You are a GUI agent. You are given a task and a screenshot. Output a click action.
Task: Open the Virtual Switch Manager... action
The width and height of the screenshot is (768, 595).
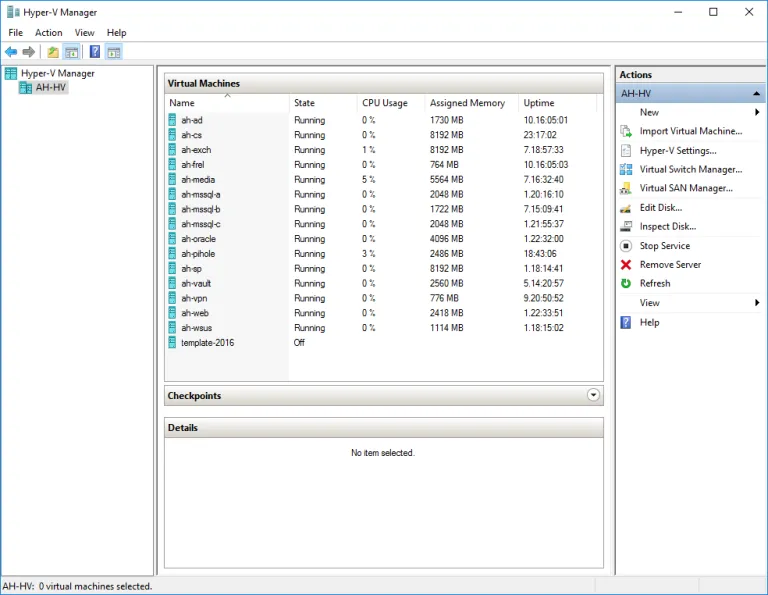click(x=691, y=169)
